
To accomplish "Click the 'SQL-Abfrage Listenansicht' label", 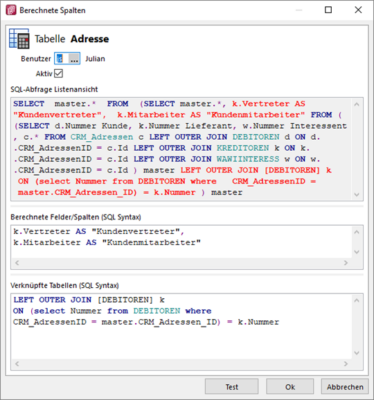I will (x=54, y=89).
